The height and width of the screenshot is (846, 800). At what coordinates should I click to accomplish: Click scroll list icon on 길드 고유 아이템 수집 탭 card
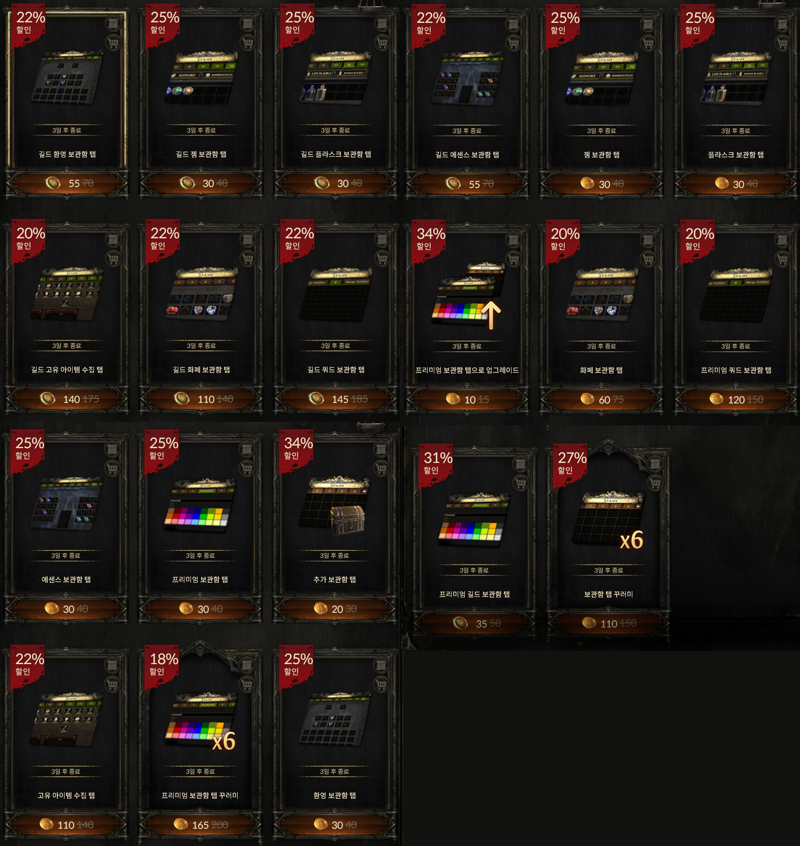pyautogui.click(x=113, y=240)
